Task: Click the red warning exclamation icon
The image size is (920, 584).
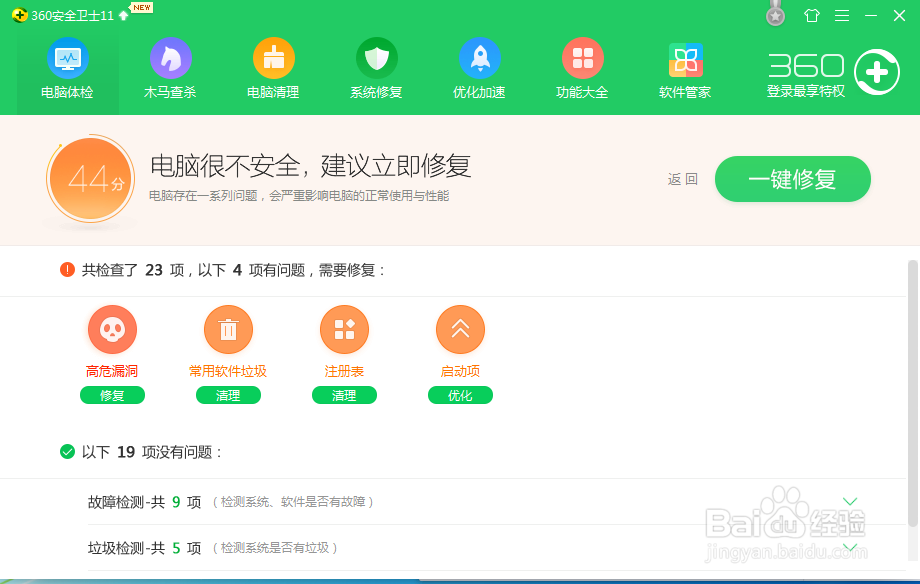Action: 67,269
